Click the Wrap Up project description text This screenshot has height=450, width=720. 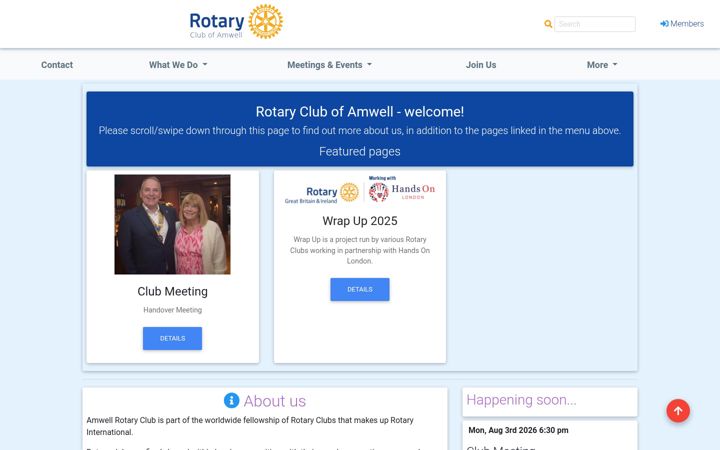click(360, 250)
